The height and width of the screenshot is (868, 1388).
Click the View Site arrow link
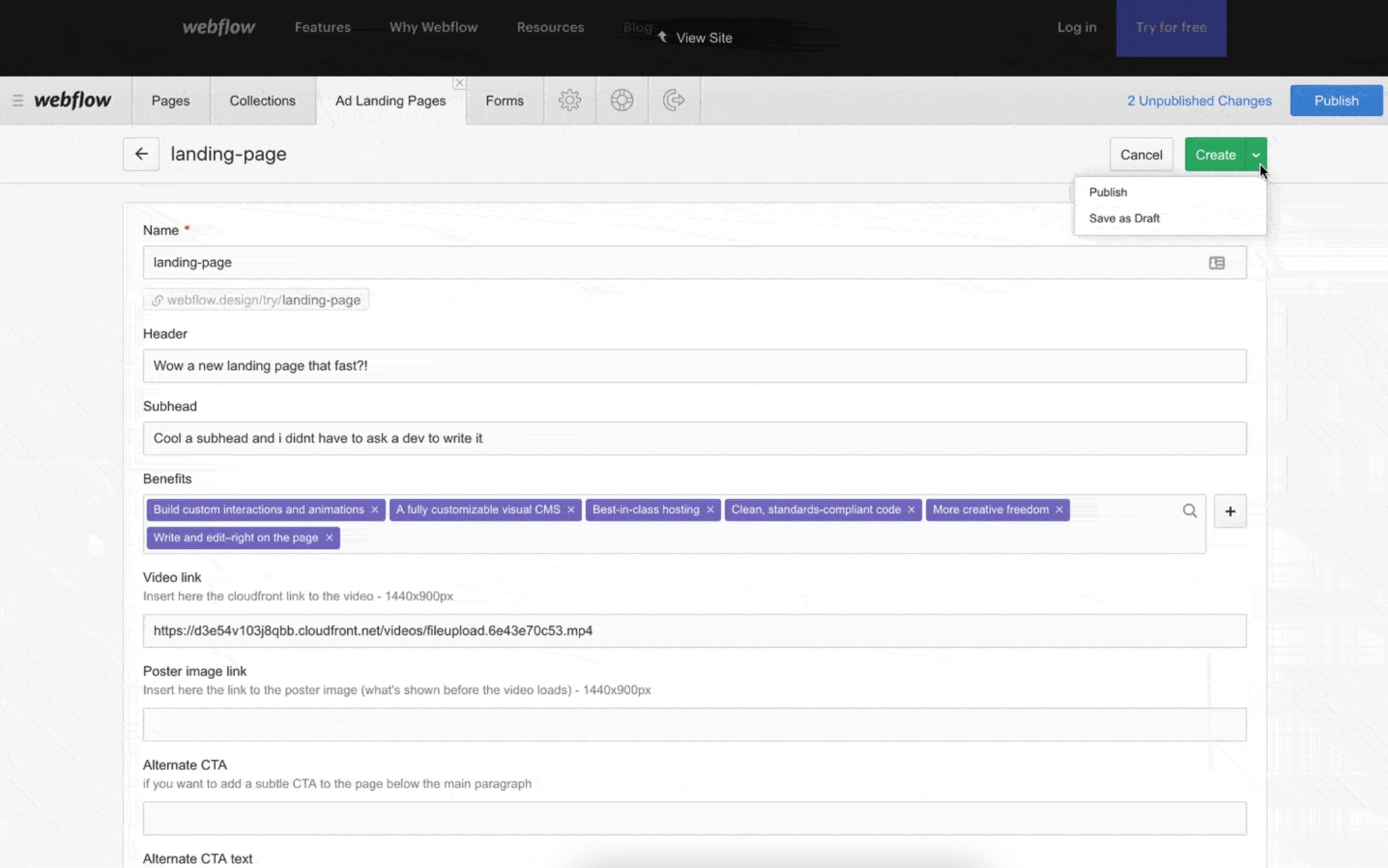coord(695,38)
